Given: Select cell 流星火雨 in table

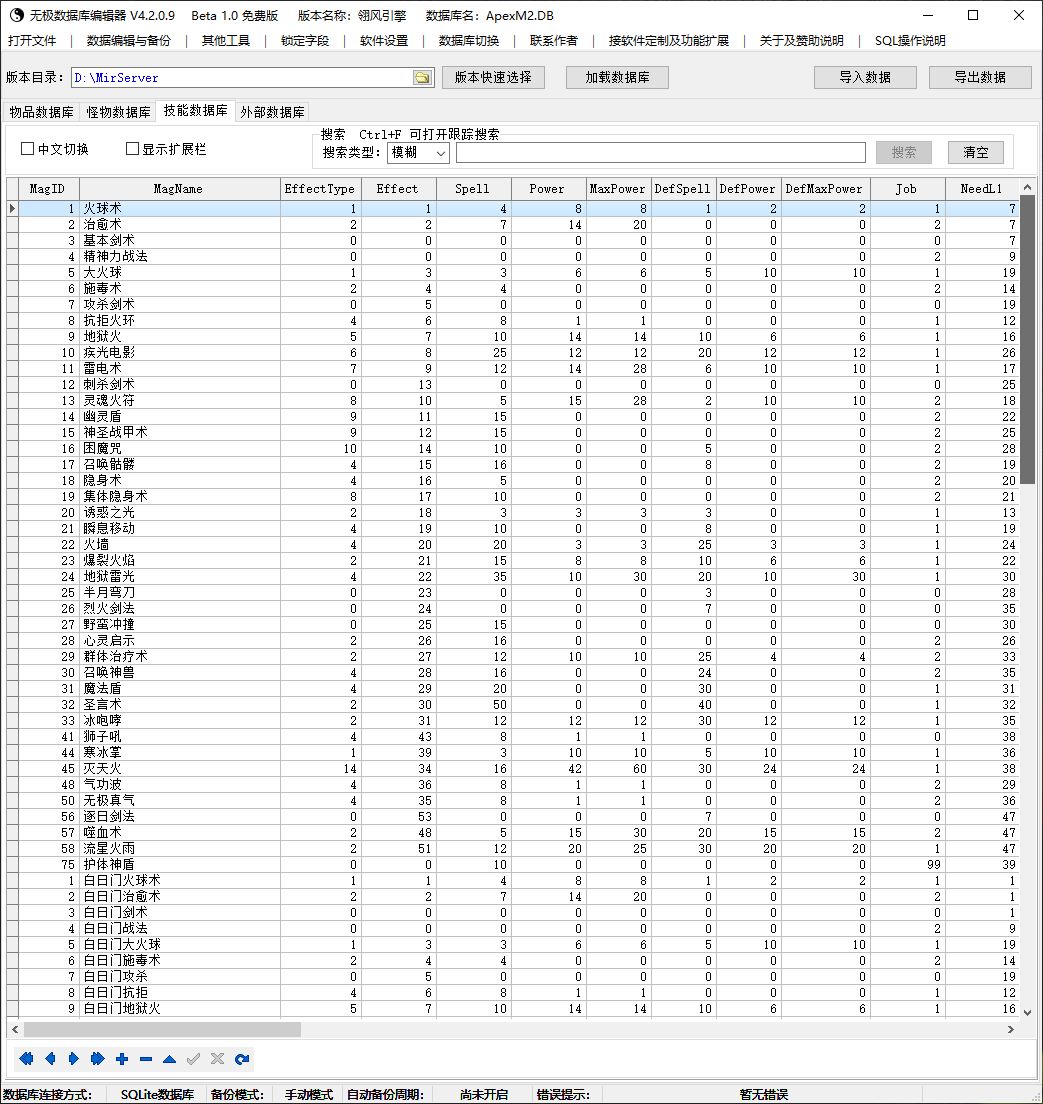Looking at the screenshot, I should point(180,848).
